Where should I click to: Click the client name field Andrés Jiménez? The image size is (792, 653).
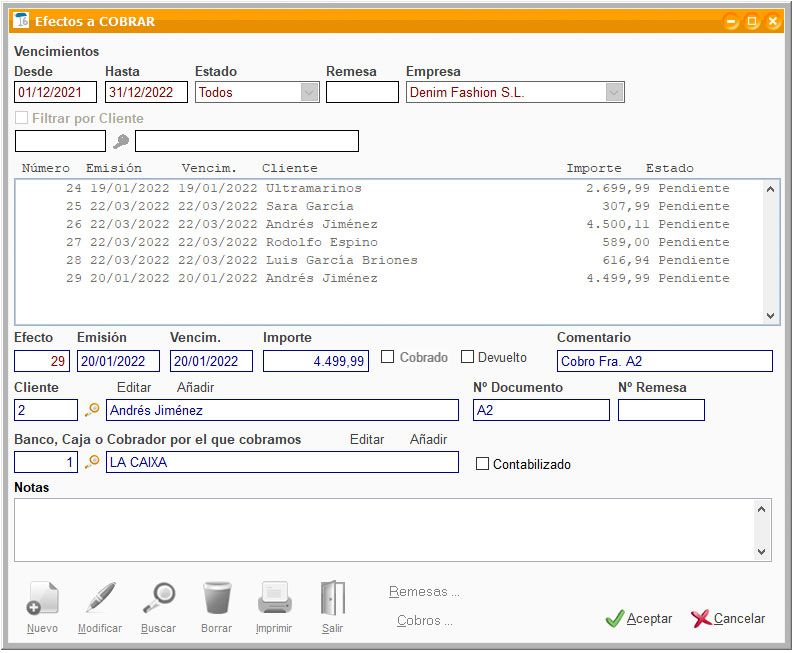[x=282, y=410]
